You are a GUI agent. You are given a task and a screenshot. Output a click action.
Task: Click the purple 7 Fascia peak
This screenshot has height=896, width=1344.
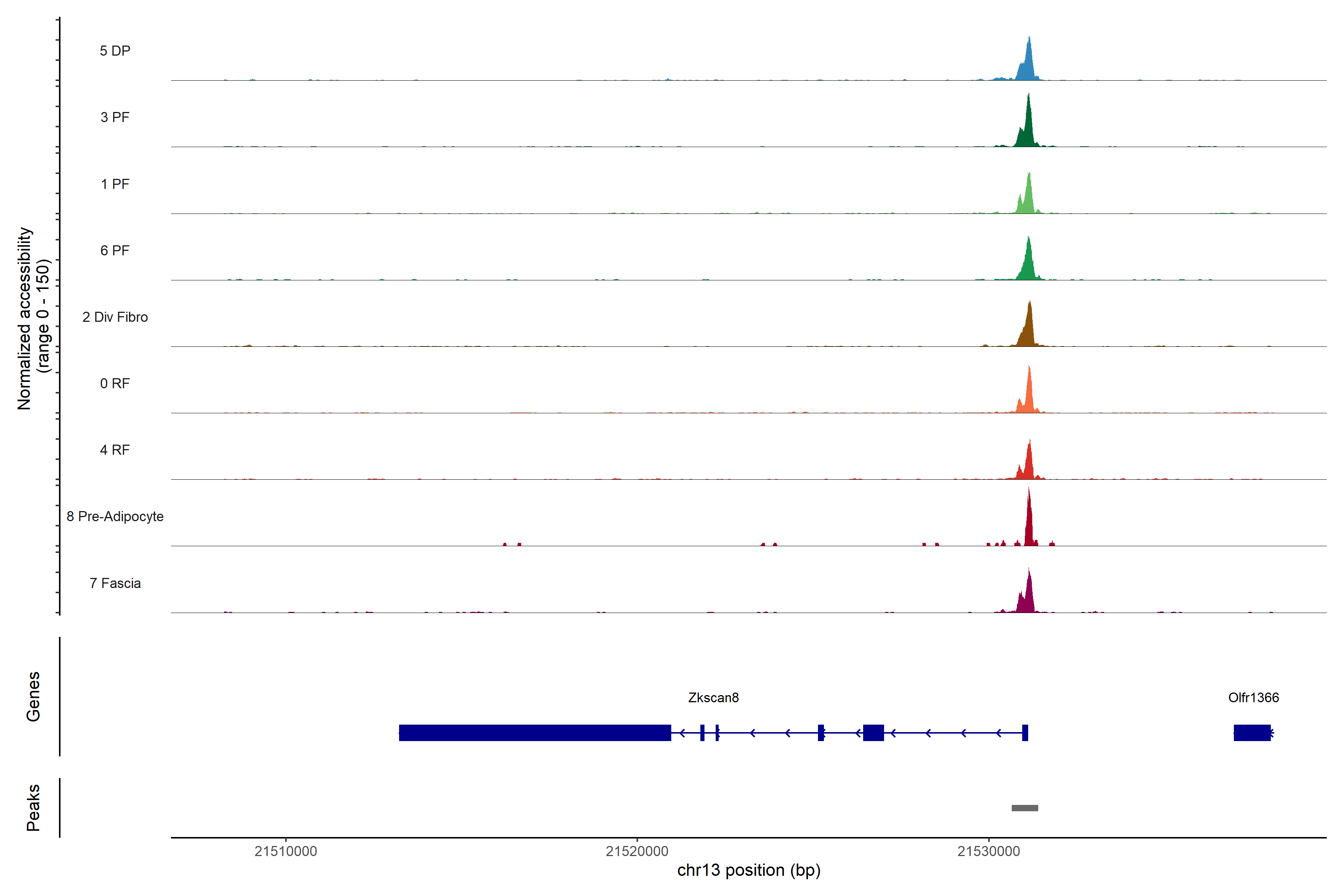pos(1028,597)
